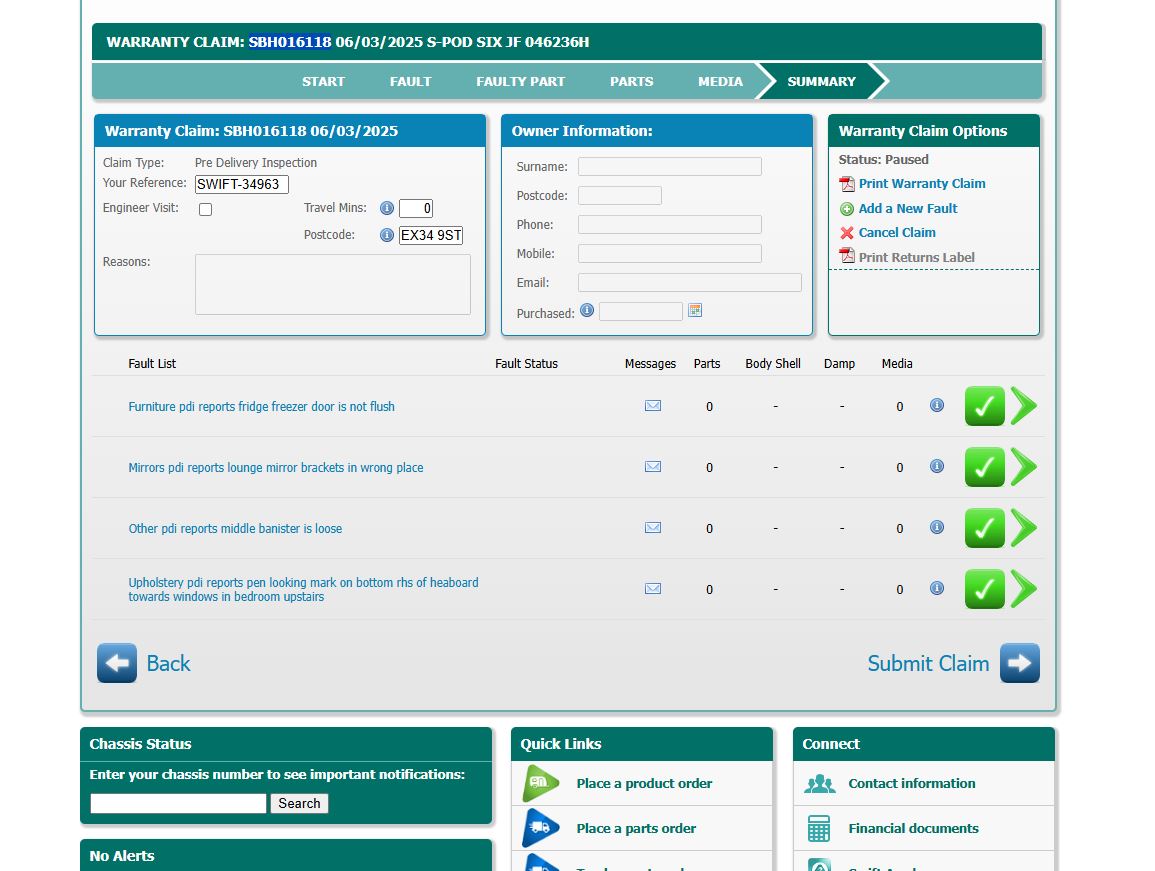Screen dimensions: 1155x871
Task: Click green chevron on Upholstery pen mark row
Action: (x=1024, y=589)
